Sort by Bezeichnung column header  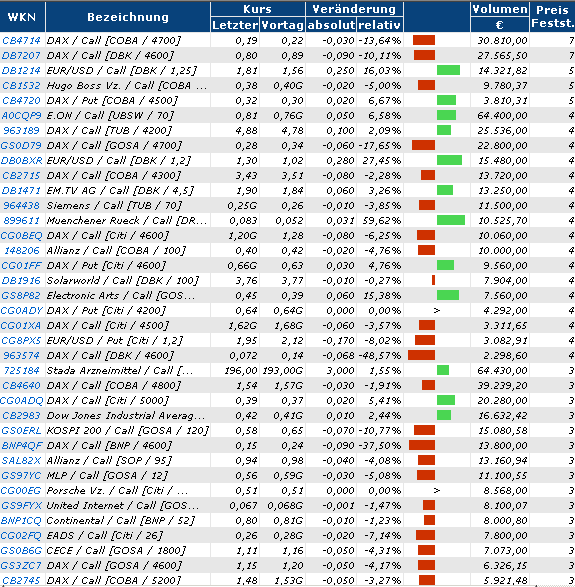click(128, 17)
